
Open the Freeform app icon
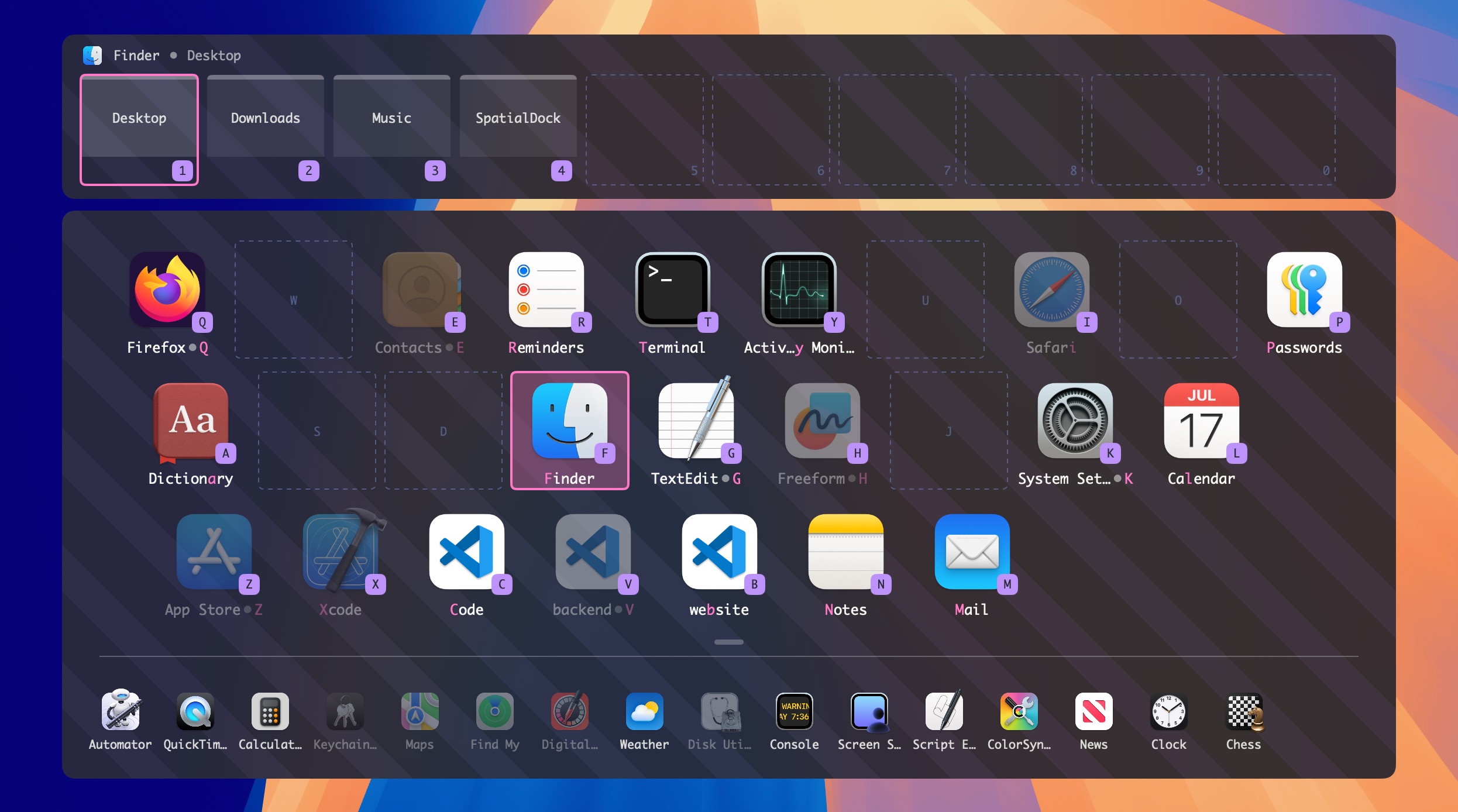[823, 421]
